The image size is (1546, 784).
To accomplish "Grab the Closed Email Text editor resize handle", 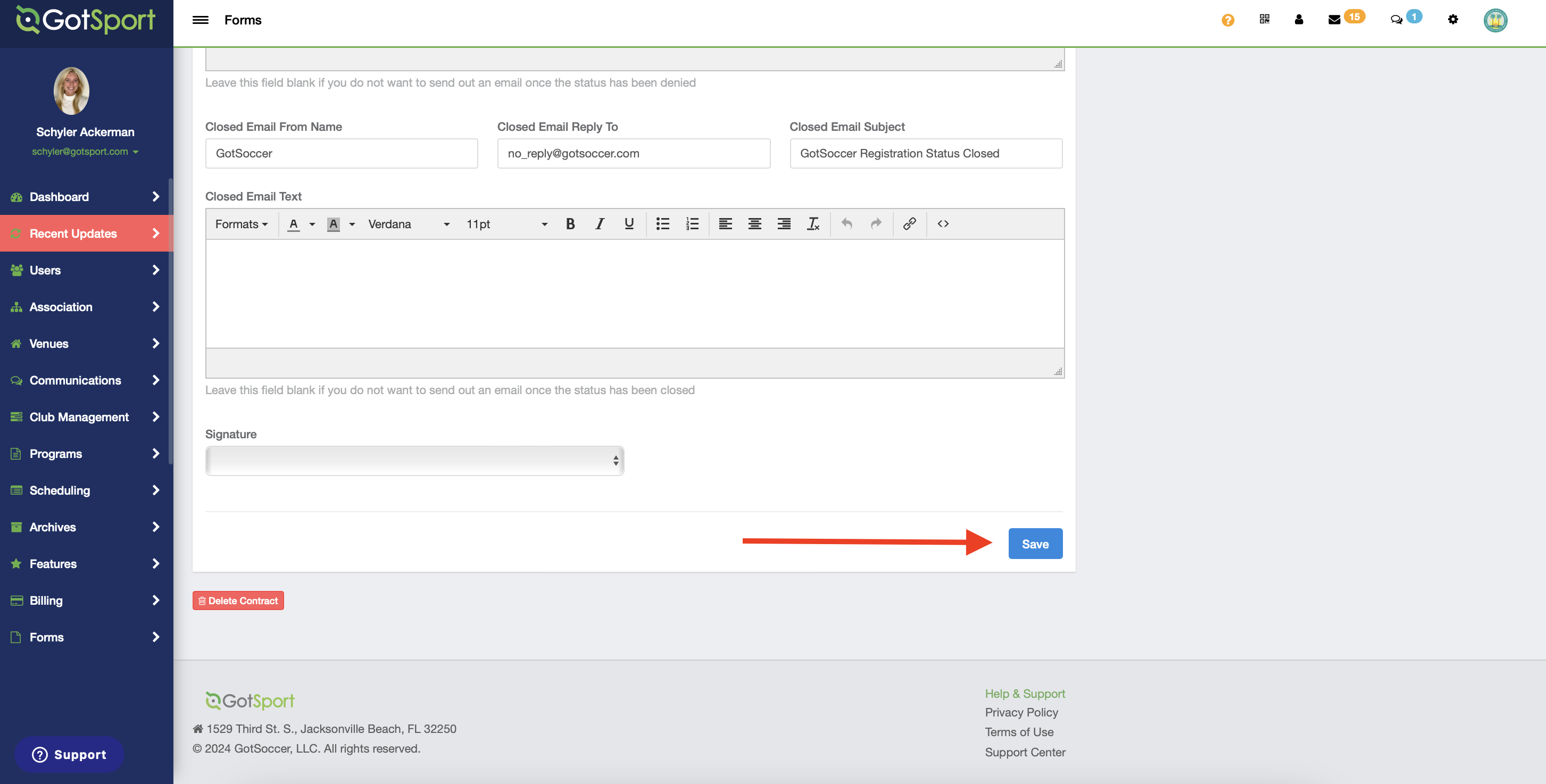I will (1058, 372).
